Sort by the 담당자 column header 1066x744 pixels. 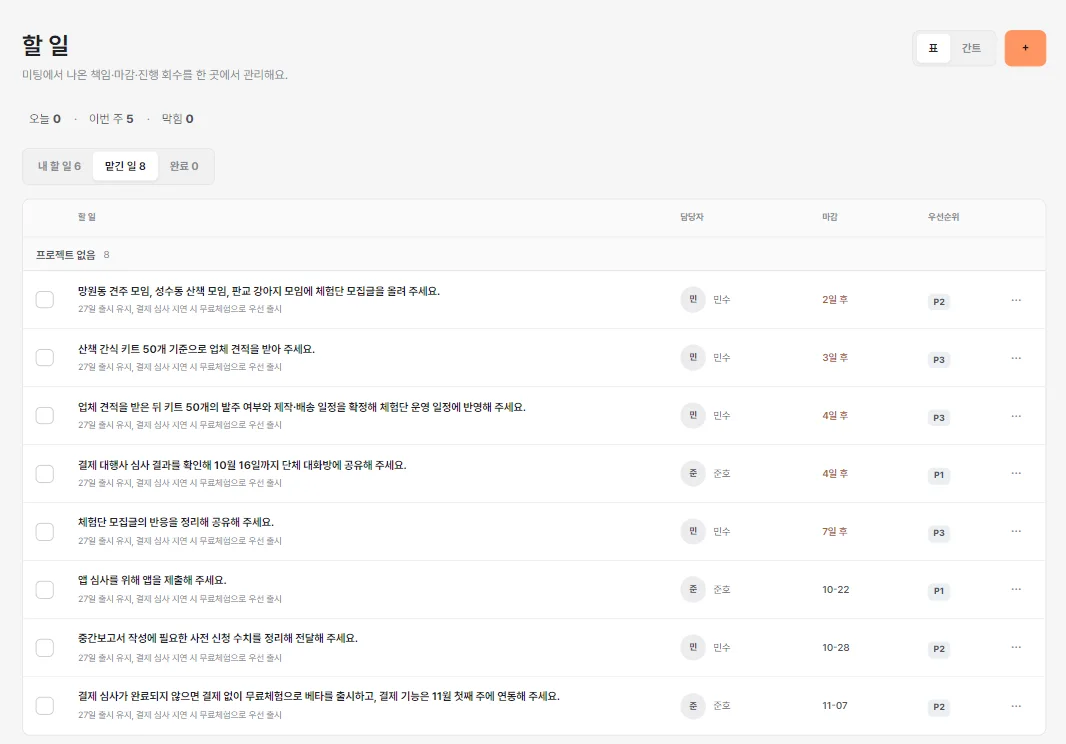691,217
